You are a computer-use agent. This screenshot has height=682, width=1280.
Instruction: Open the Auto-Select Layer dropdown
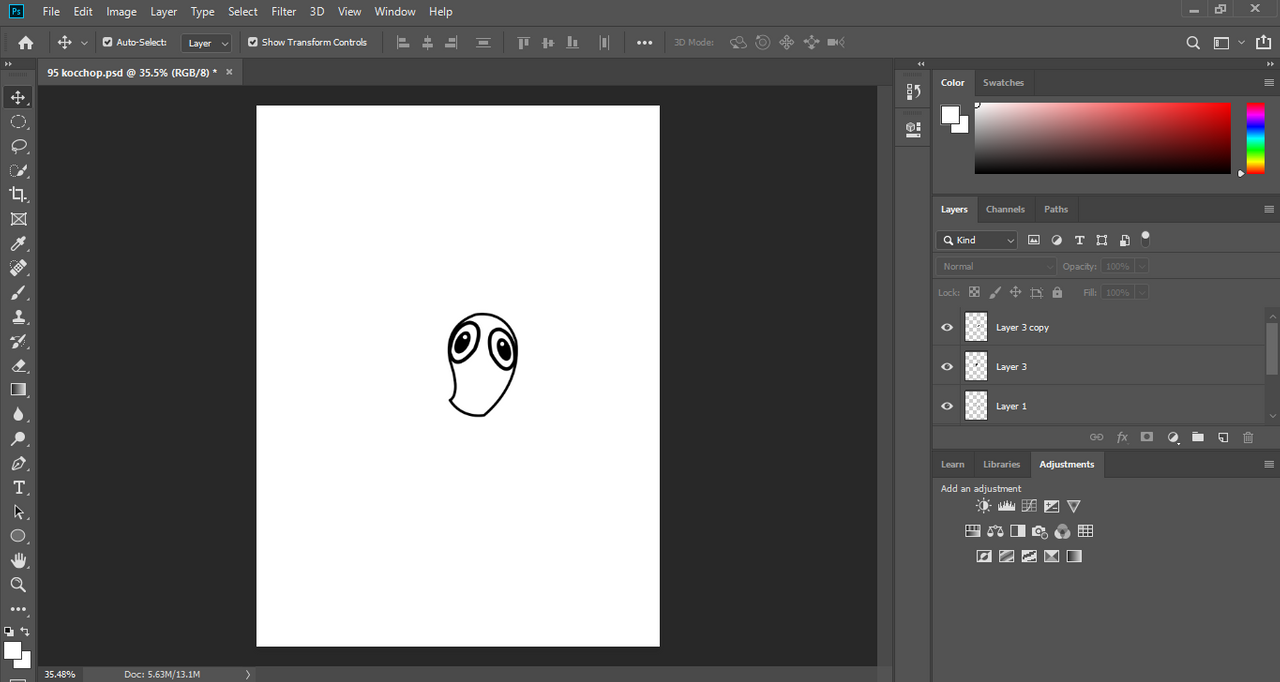point(208,43)
